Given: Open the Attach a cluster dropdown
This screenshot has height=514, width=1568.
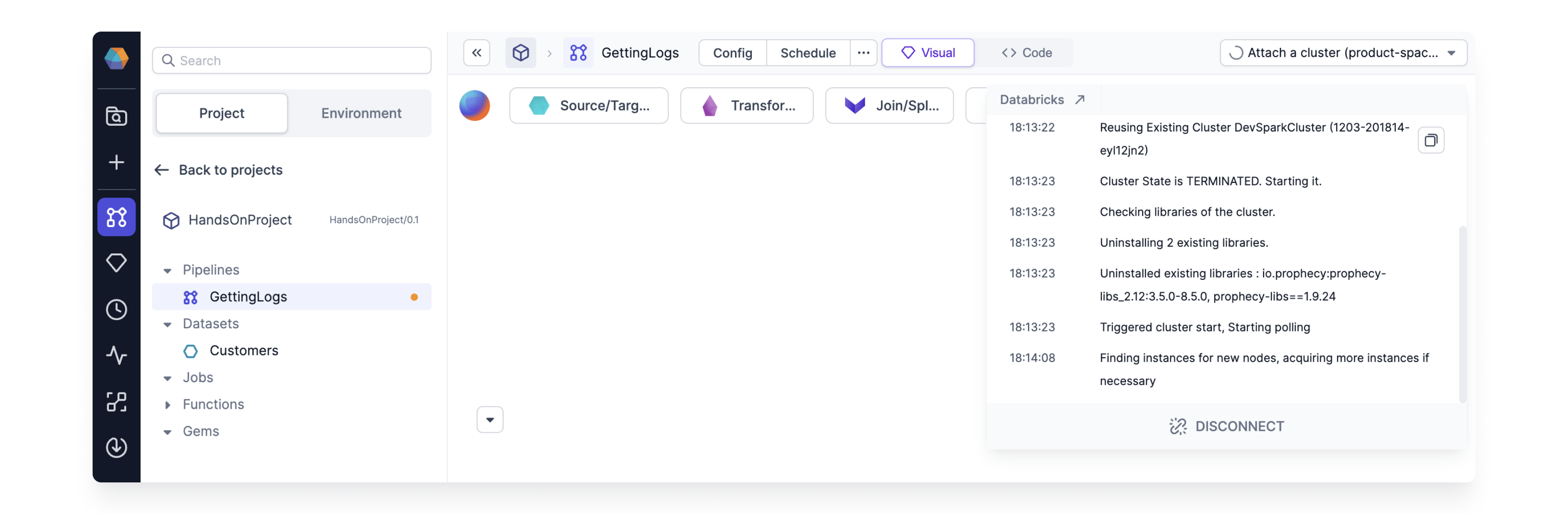Looking at the screenshot, I should 1343,53.
